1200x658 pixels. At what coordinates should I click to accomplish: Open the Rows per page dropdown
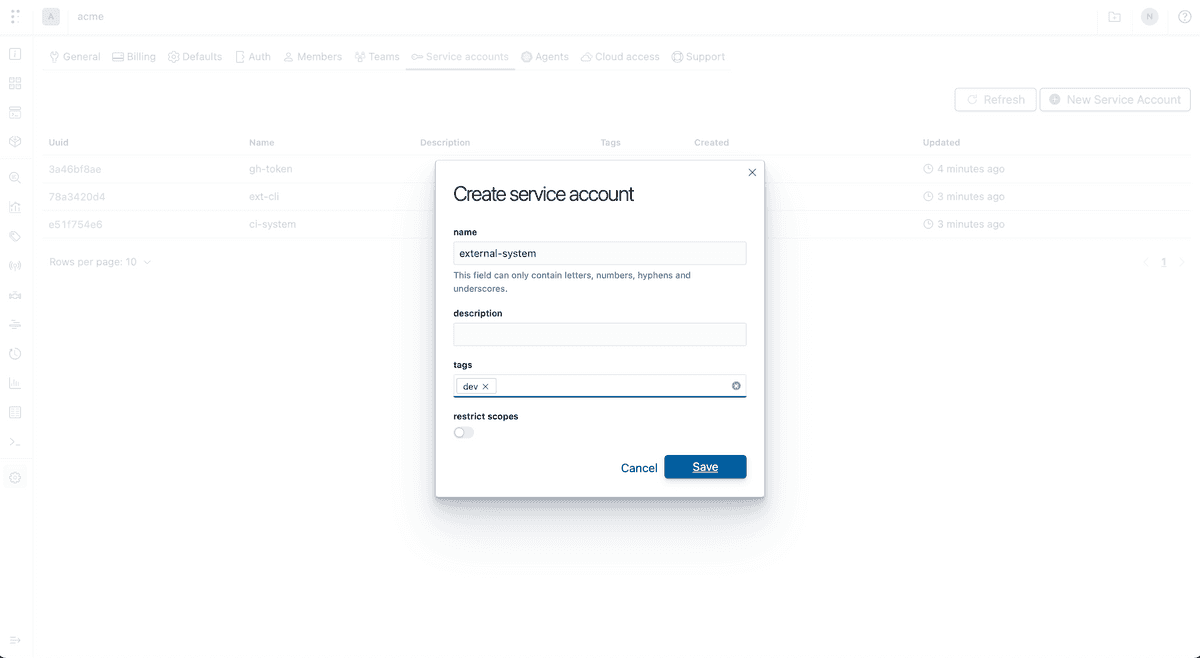100,262
